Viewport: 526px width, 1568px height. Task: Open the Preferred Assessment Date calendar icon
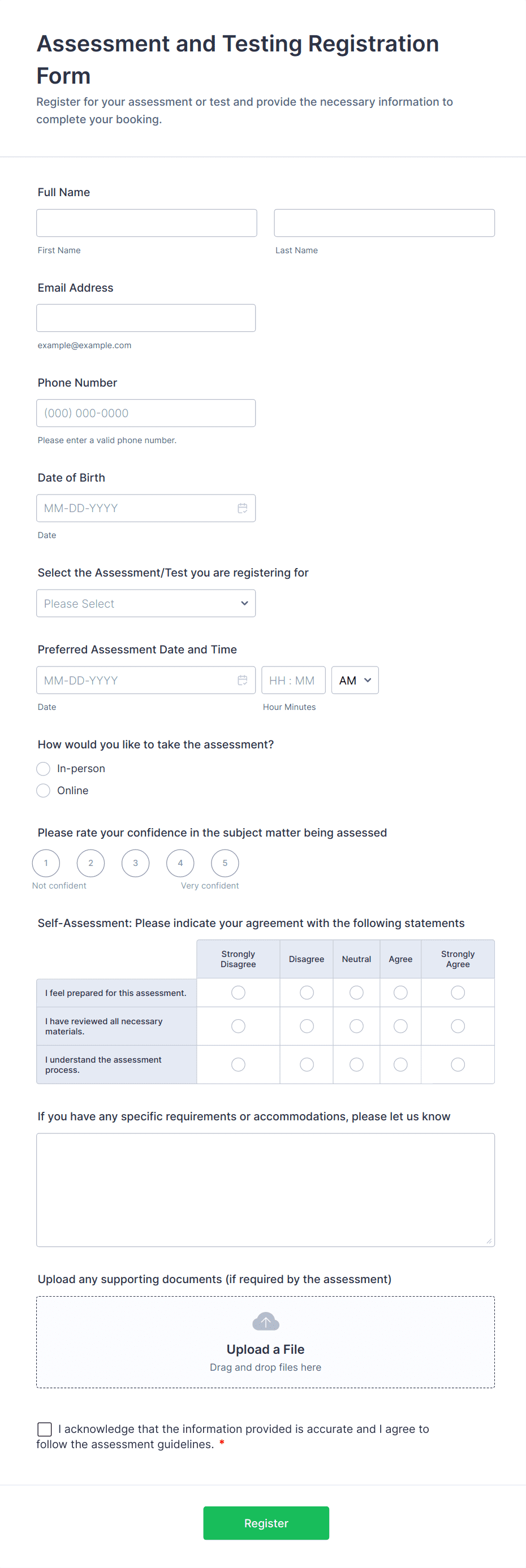(242, 681)
